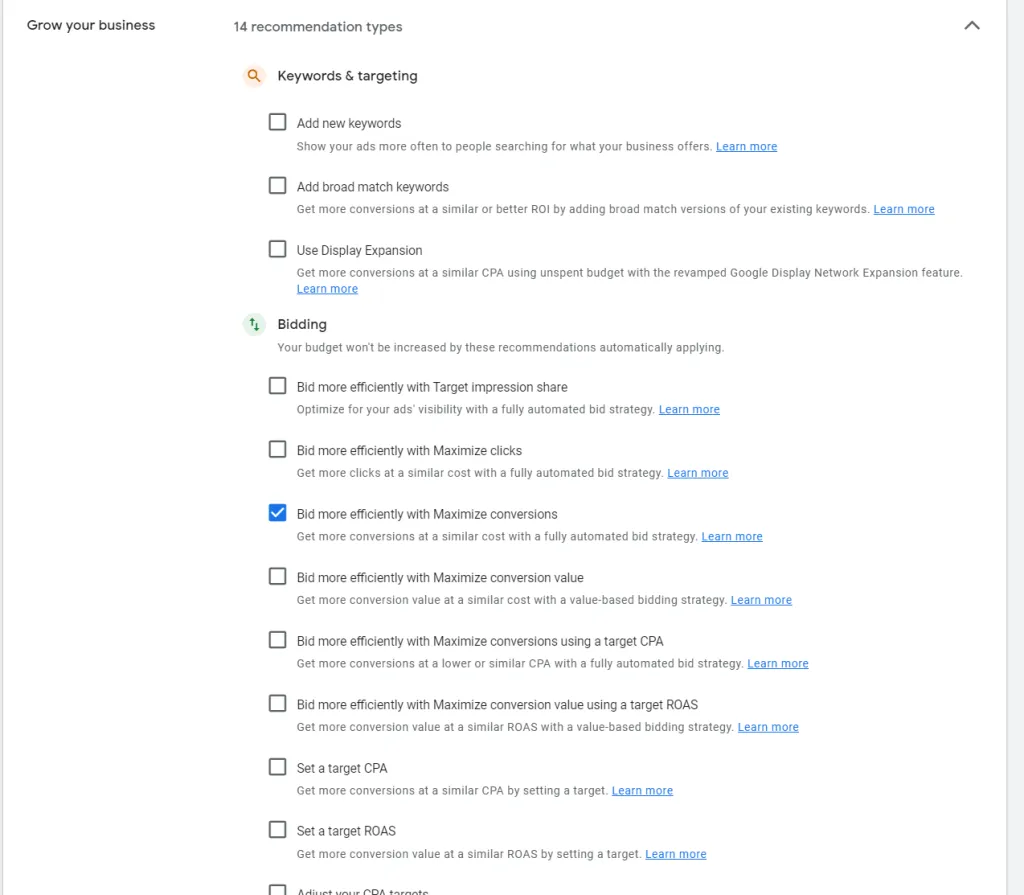This screenshot has height=895, width=1024.
Task: Check the Maximize conversion value option
Action: coord(277,576)
